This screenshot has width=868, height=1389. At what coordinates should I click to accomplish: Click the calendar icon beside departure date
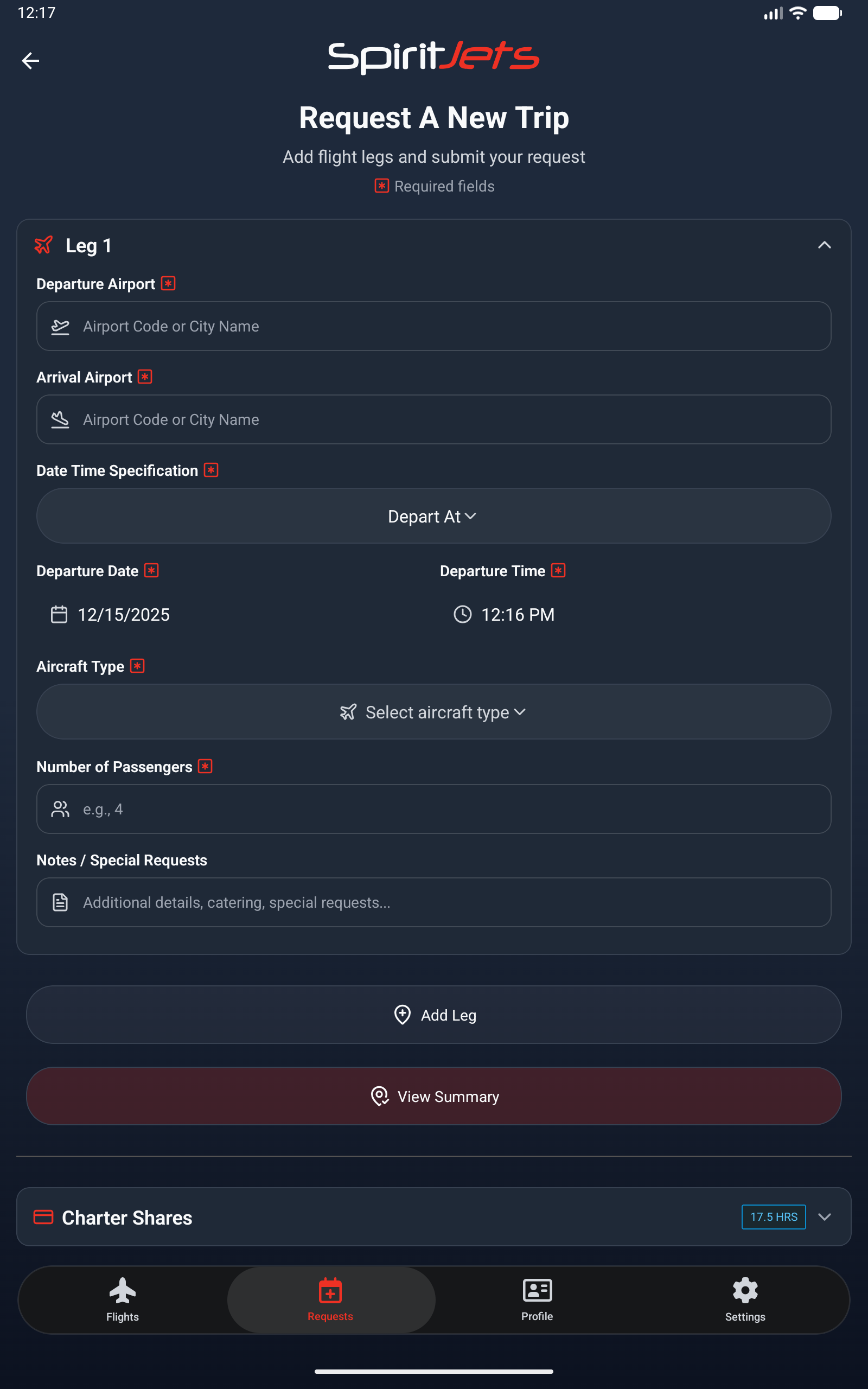59,614
